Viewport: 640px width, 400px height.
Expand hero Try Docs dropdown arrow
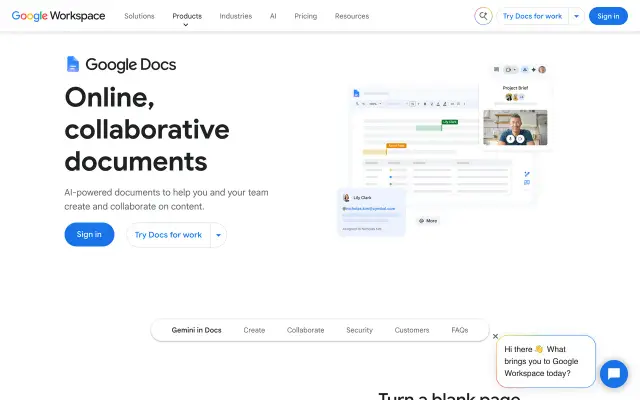pos(218,235)
